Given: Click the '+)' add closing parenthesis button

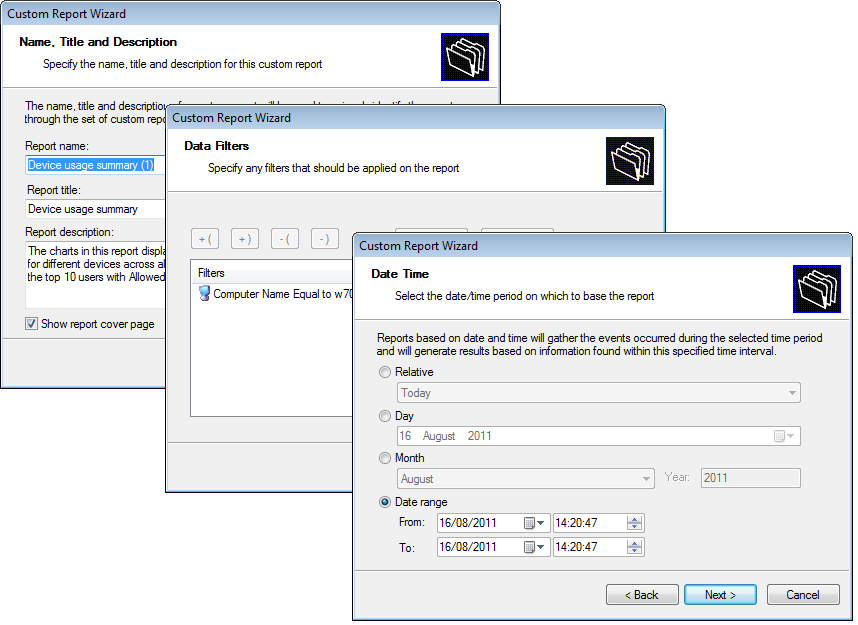Looking at the screenshot, I should [245, 239].
